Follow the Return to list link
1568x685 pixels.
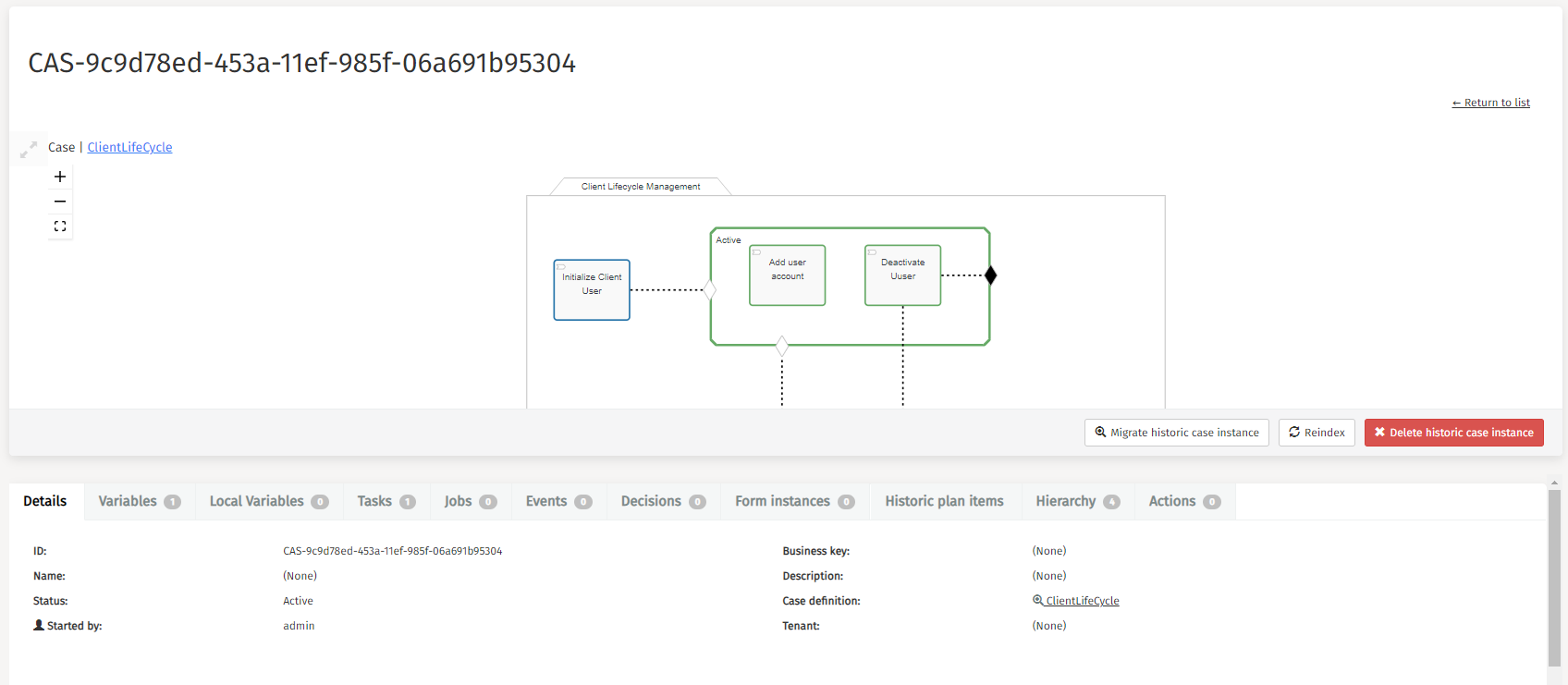(1490, 103)
